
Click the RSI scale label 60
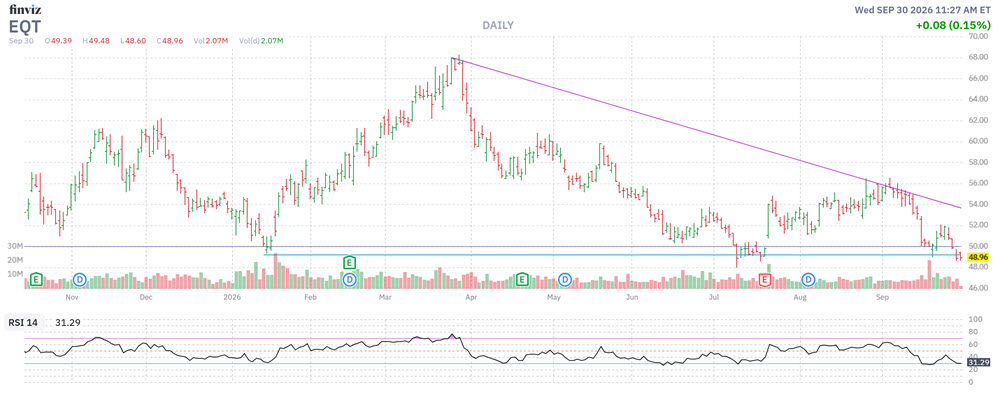click(973, 345)
